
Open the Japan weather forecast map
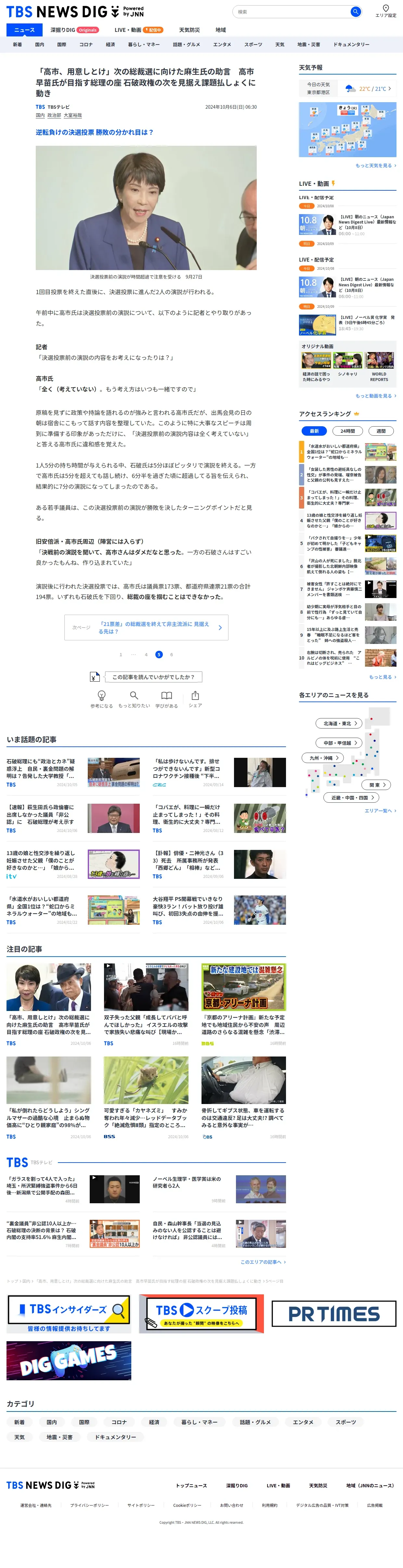coord(347,129)
